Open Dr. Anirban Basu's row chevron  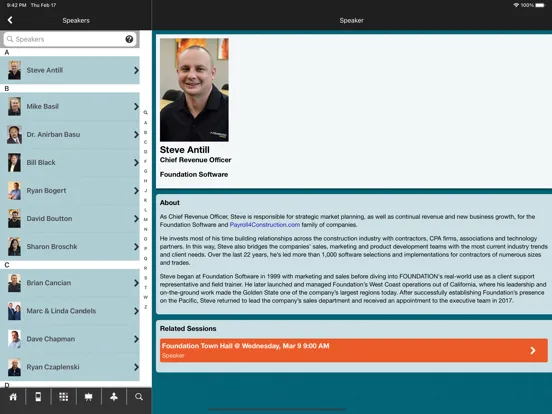pyautogui.click(x=136, y=134)
